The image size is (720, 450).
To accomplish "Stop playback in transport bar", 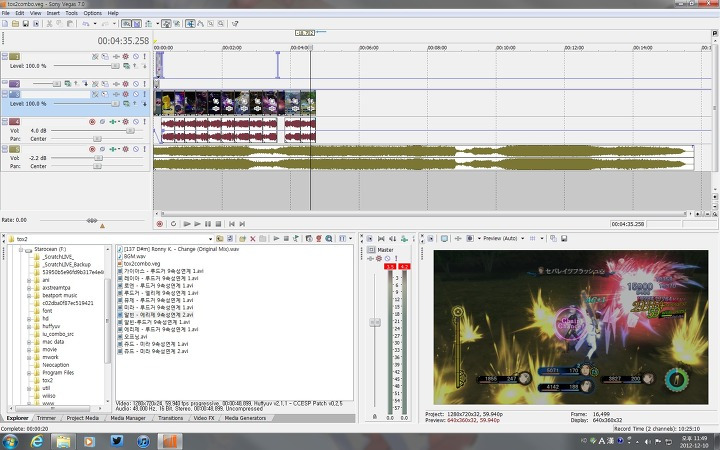I will click(x=218, y=224).
